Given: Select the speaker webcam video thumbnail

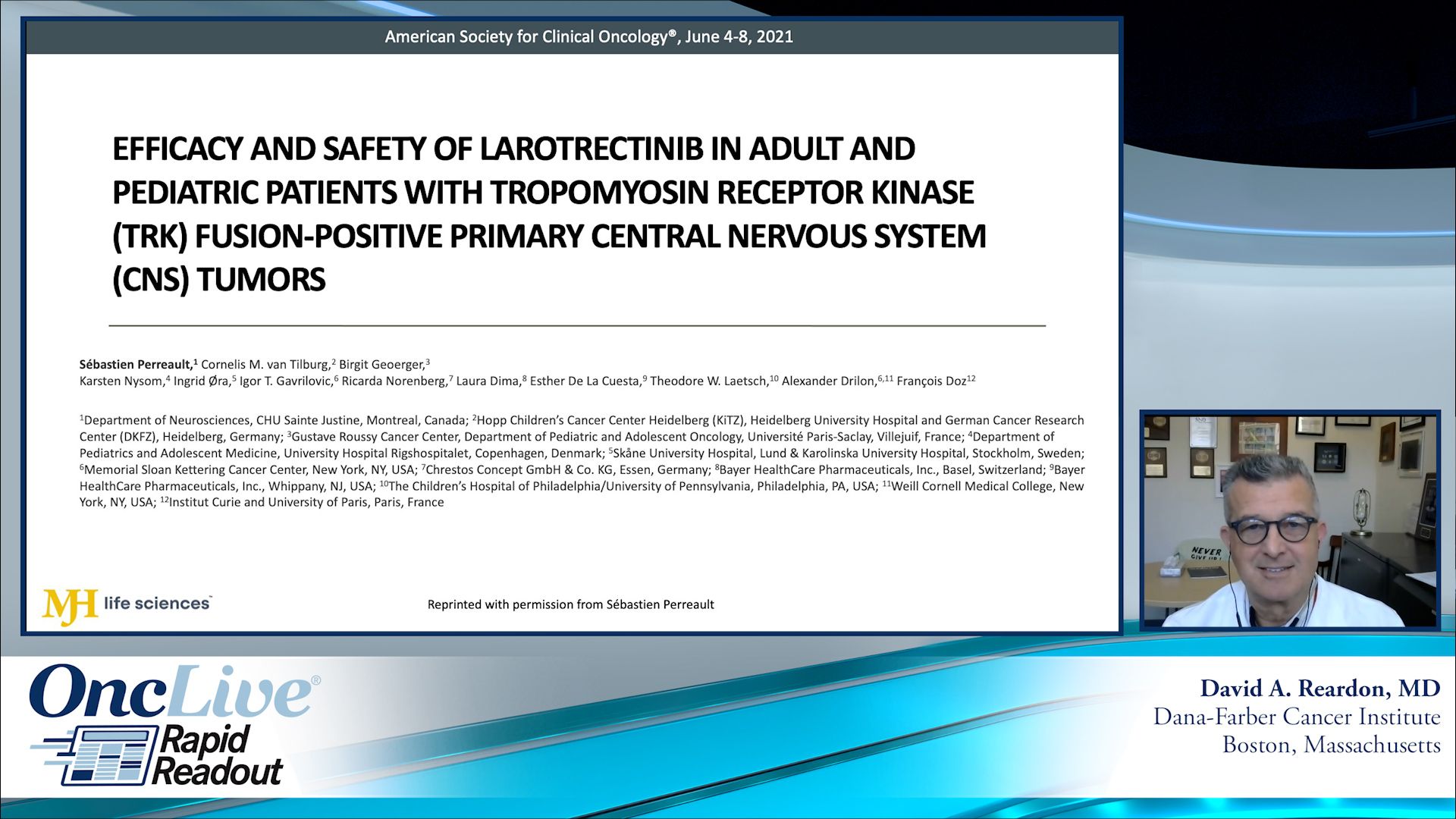Looking at the screenshot, I should 1290,521.
